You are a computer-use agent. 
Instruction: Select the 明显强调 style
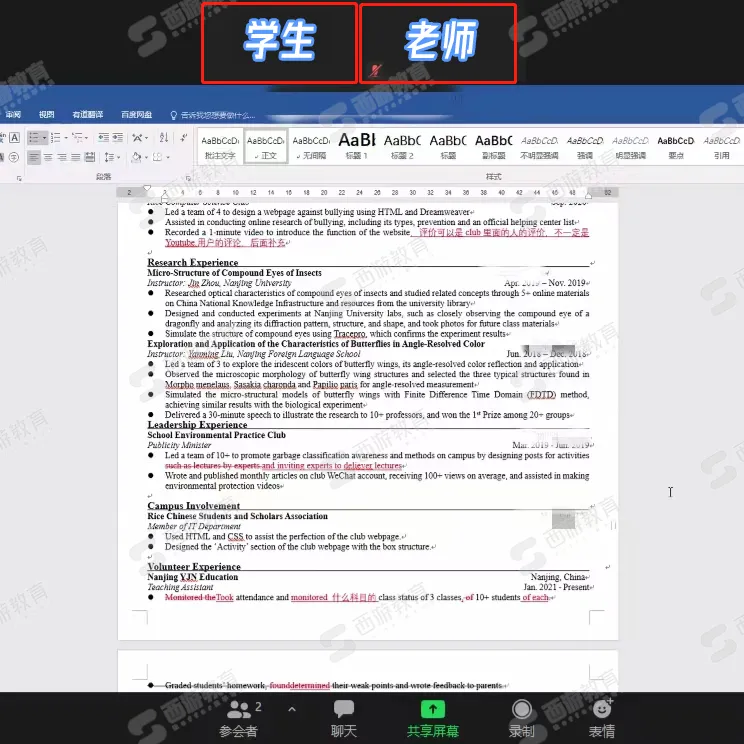[630, 147]
